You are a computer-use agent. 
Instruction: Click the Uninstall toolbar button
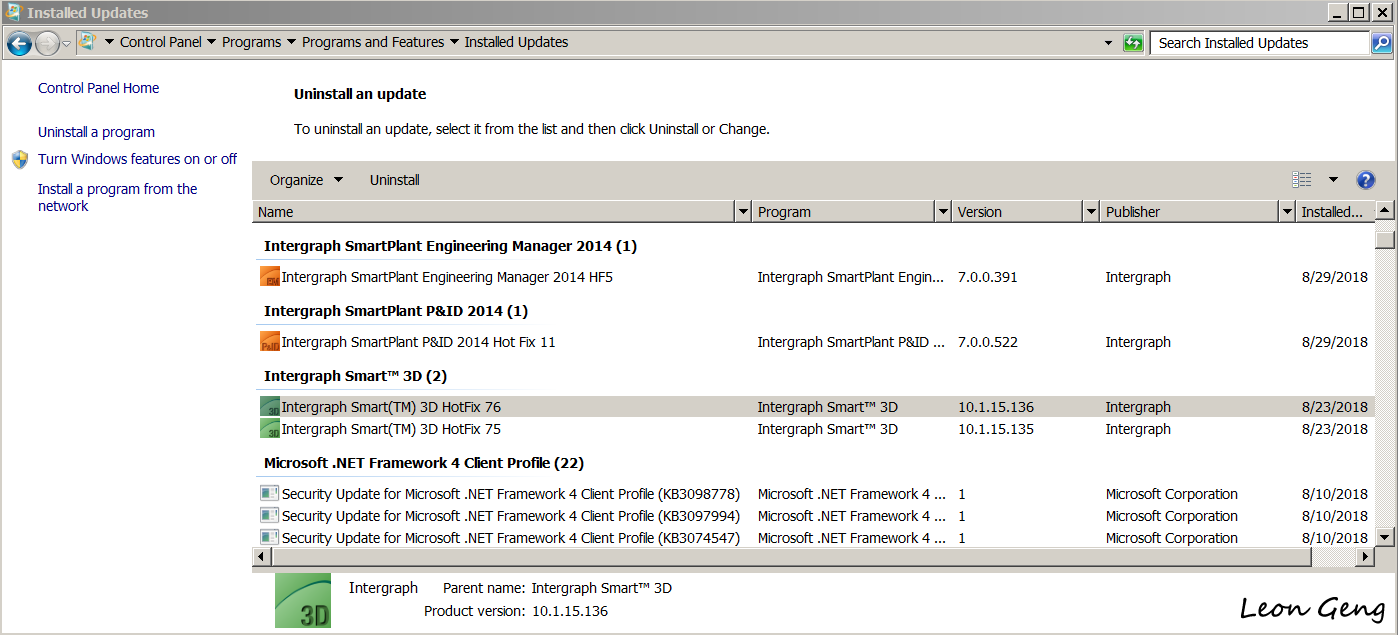(x=395, y=180)
